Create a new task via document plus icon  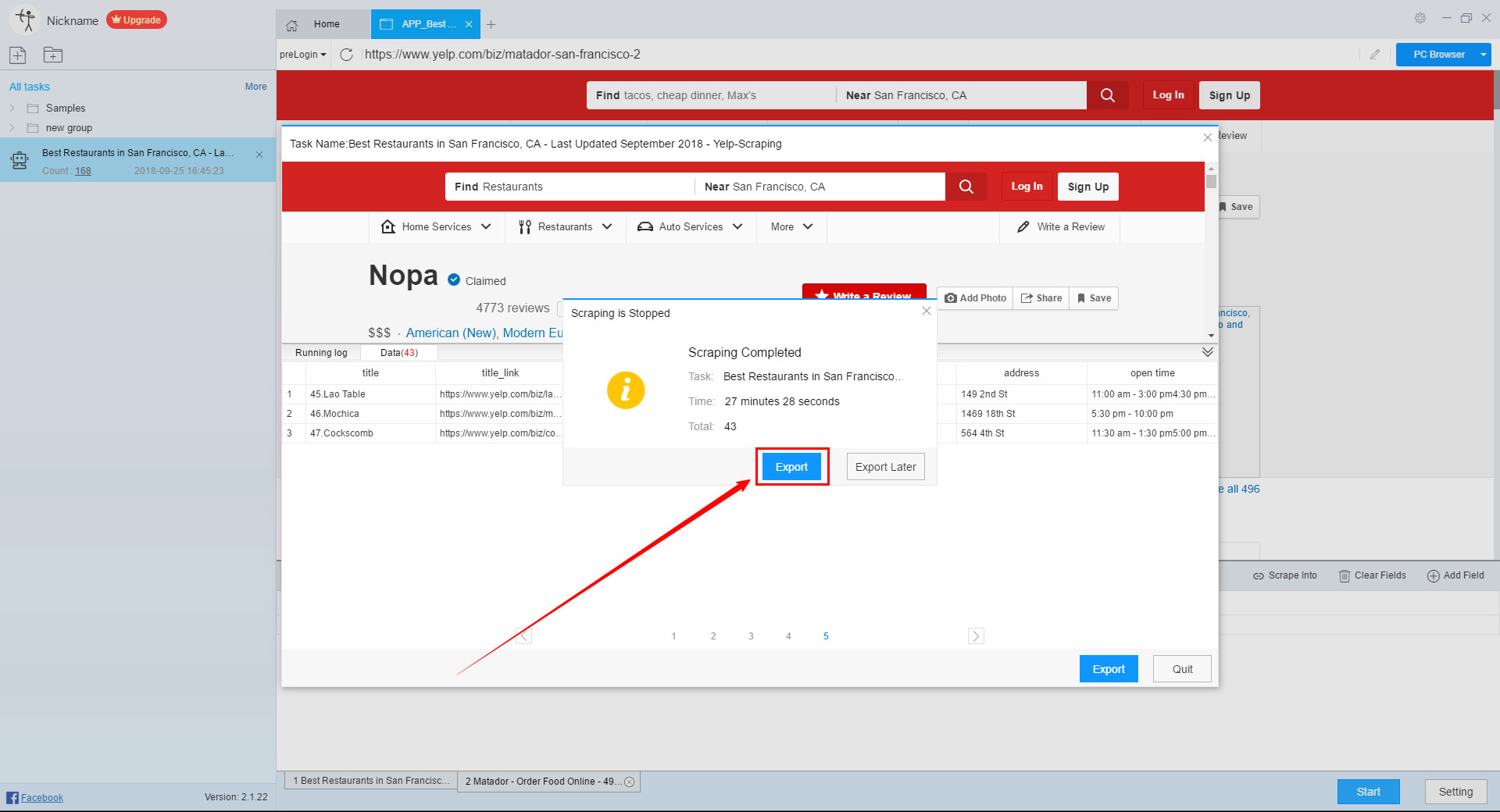point(17,55)
